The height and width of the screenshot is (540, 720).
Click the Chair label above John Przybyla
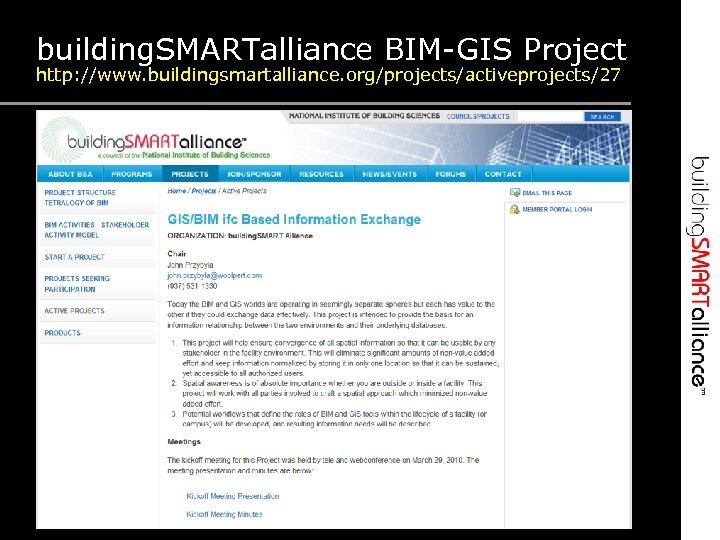pyautogui.click(x=177, y=253)
